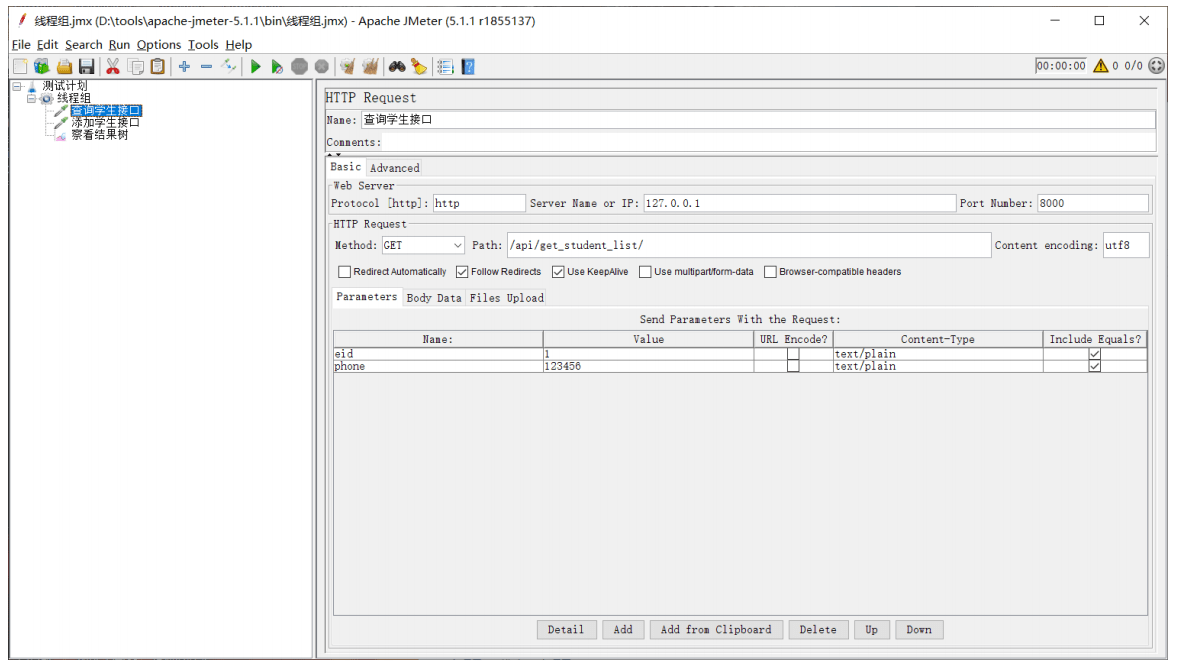Click the Add from Clipboard button
The image size is (1177, 667).
[x=716, y=629]
